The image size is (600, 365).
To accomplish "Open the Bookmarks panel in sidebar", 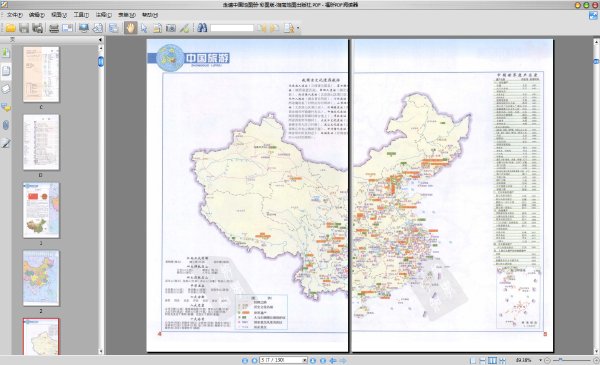I will [6, 53].
